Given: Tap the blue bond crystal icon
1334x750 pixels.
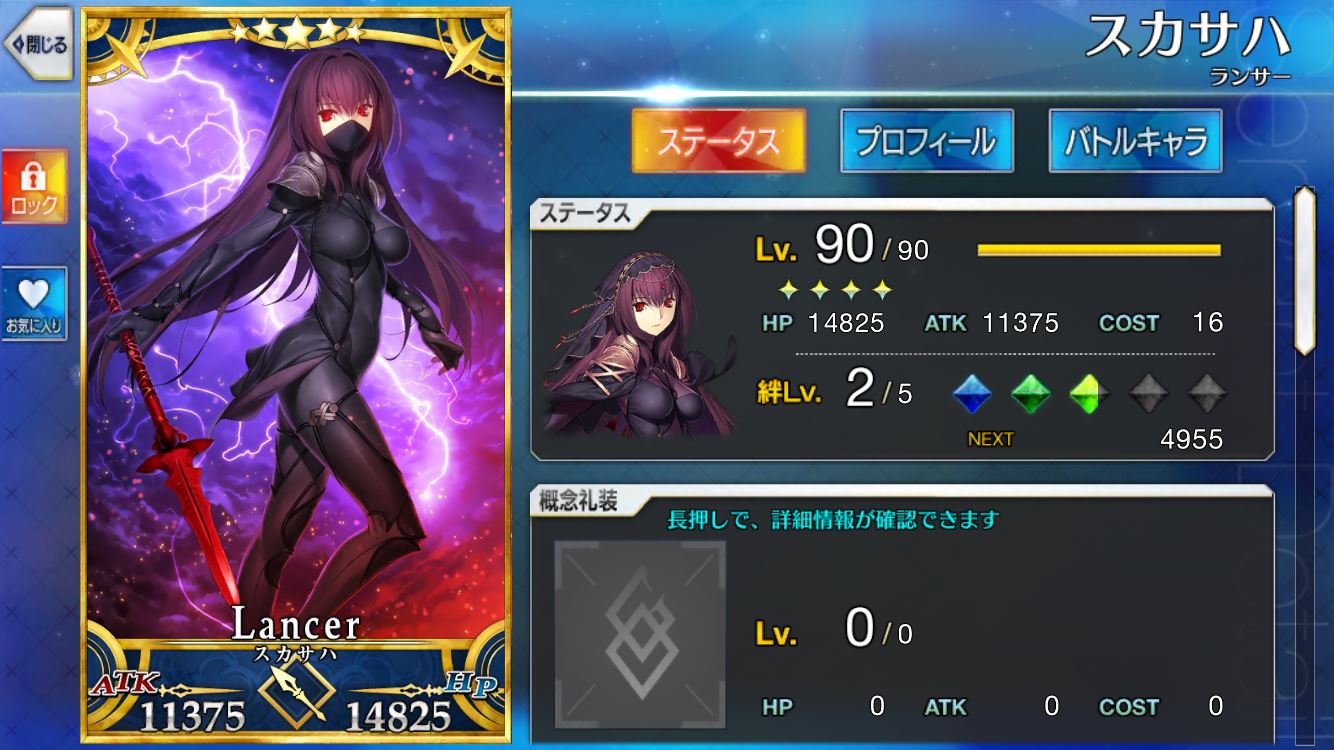Looking at the screenshot, I should pos(970,393).
